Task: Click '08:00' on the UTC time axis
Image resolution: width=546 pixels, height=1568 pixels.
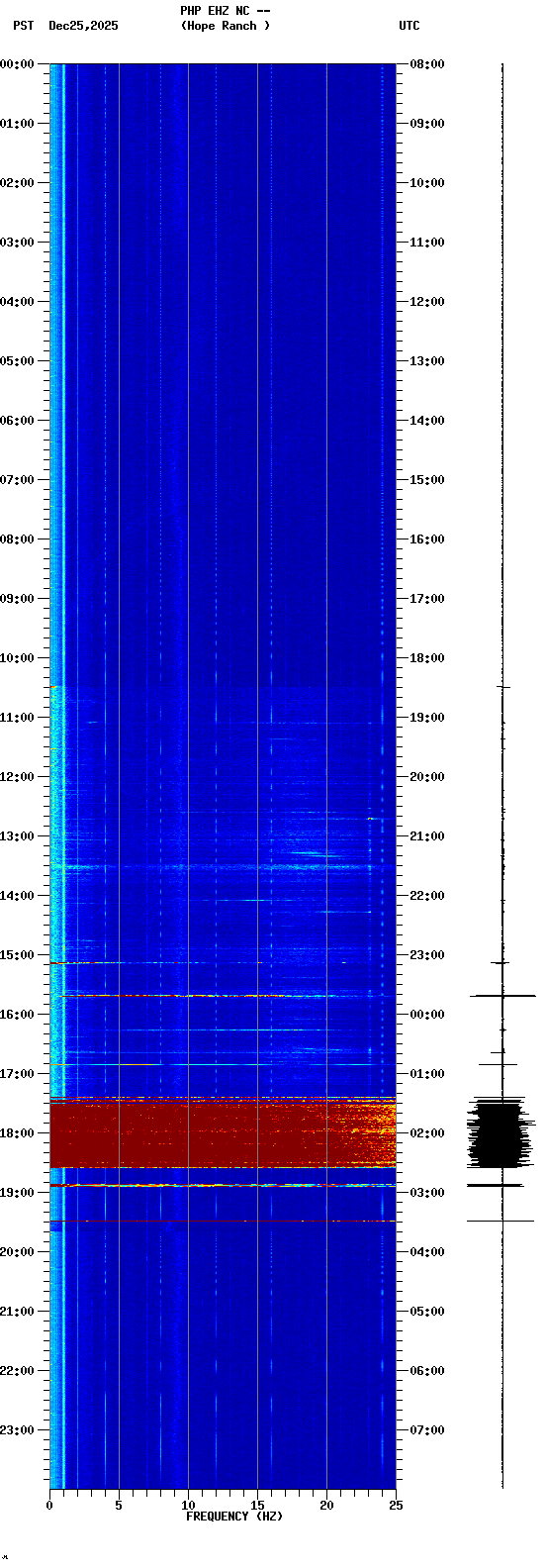Action: point(427,64)
